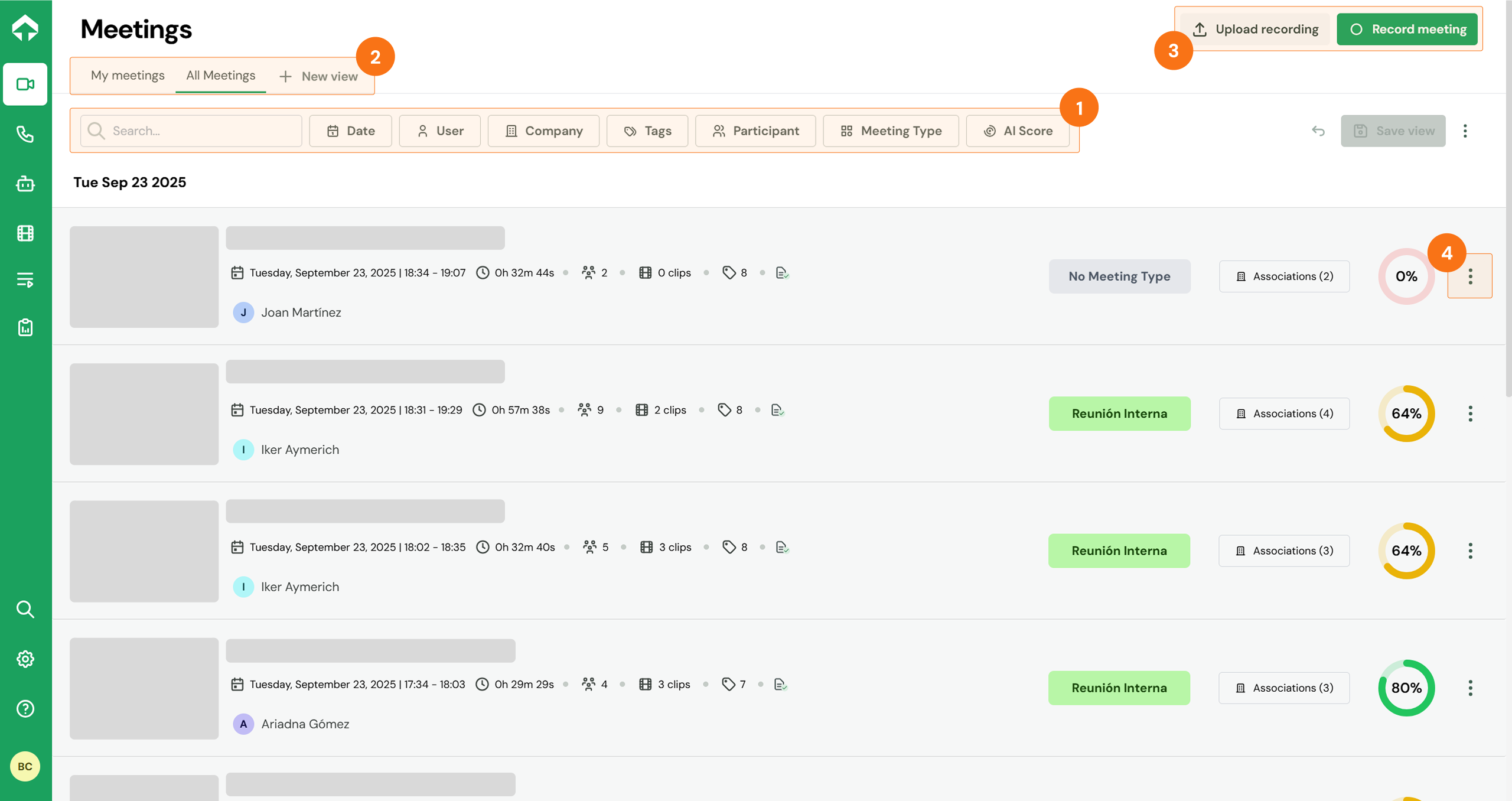The height and width of the screenshot is (801, 1512).
Task: Open the Date filter dropdown
Action: point(351,131)
